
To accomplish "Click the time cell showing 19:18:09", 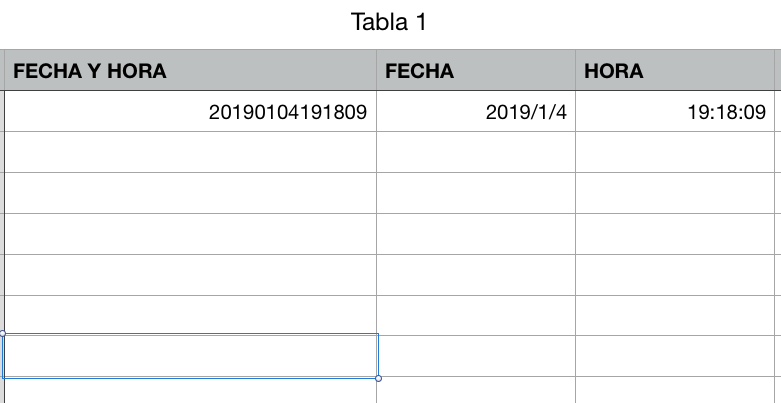I will 675,112.
